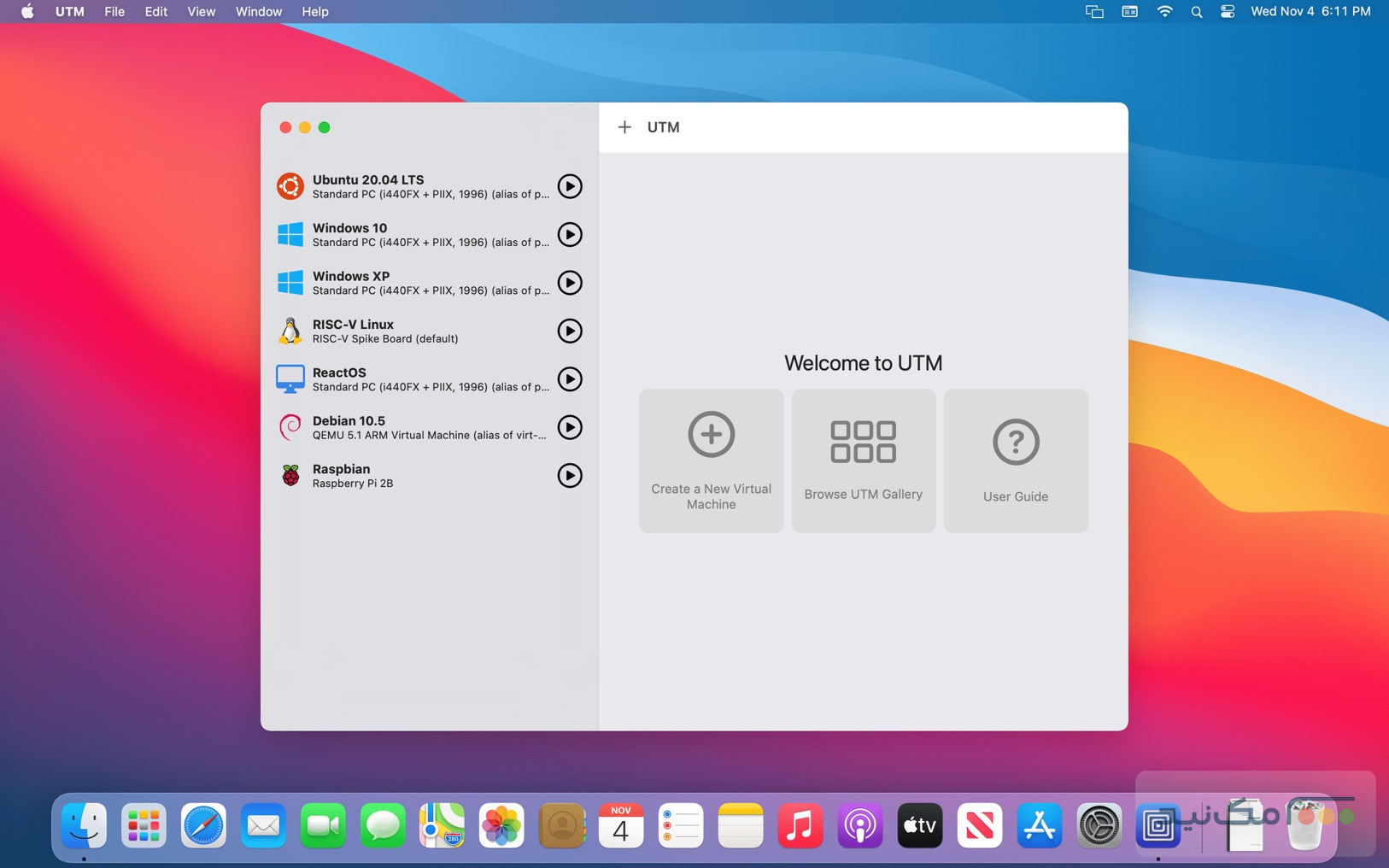Click the ReactOS monitor icon
This screenshot has height=868, width=1389.
(291, 378)
